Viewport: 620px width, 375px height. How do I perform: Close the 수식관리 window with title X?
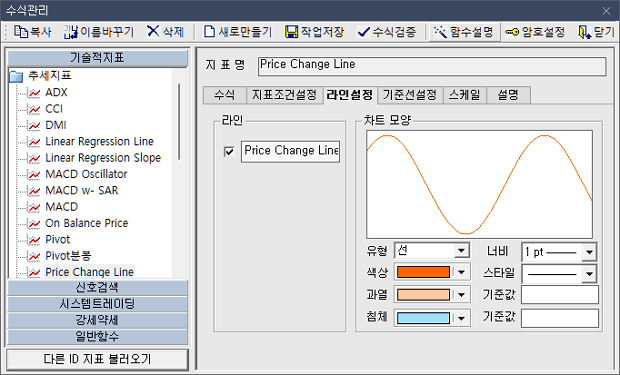tap(606, 11)
